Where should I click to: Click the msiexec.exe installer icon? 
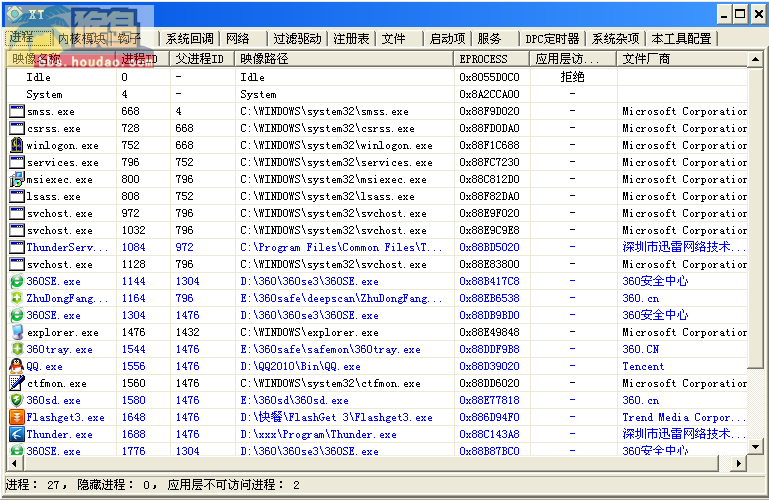(17, 179)
